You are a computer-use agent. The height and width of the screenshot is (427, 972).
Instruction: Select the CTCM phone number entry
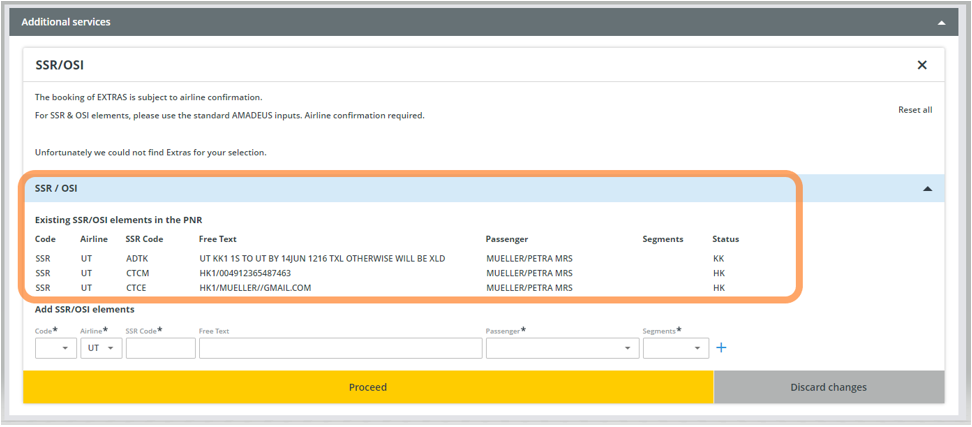pos(245,273)
